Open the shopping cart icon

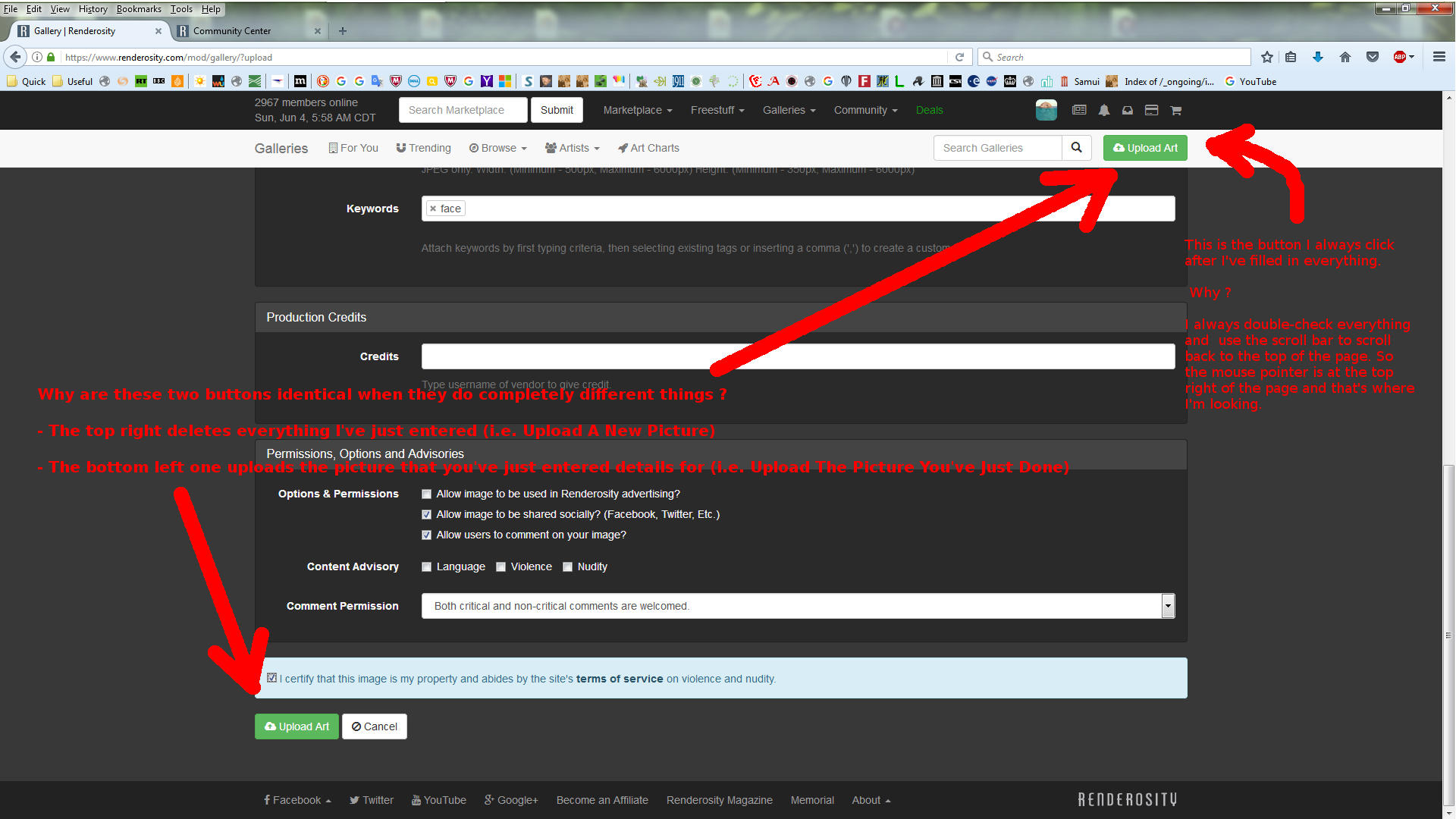click(x=1176, y=111)
